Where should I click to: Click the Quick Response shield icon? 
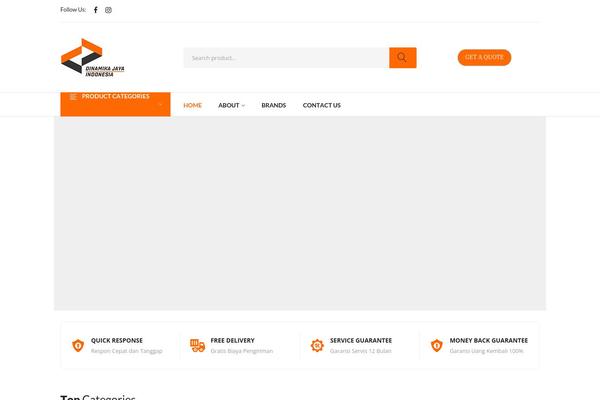tap(78, 345)
